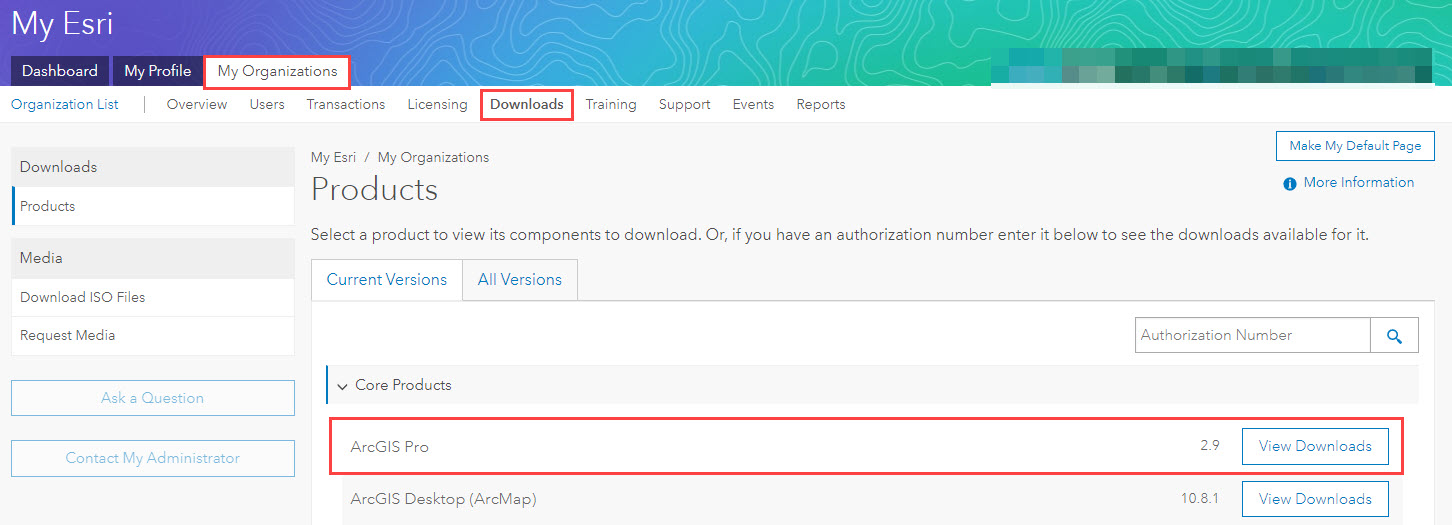Open the Events menu item
This screenshot has height=525, width=1452.
(753, 104)
